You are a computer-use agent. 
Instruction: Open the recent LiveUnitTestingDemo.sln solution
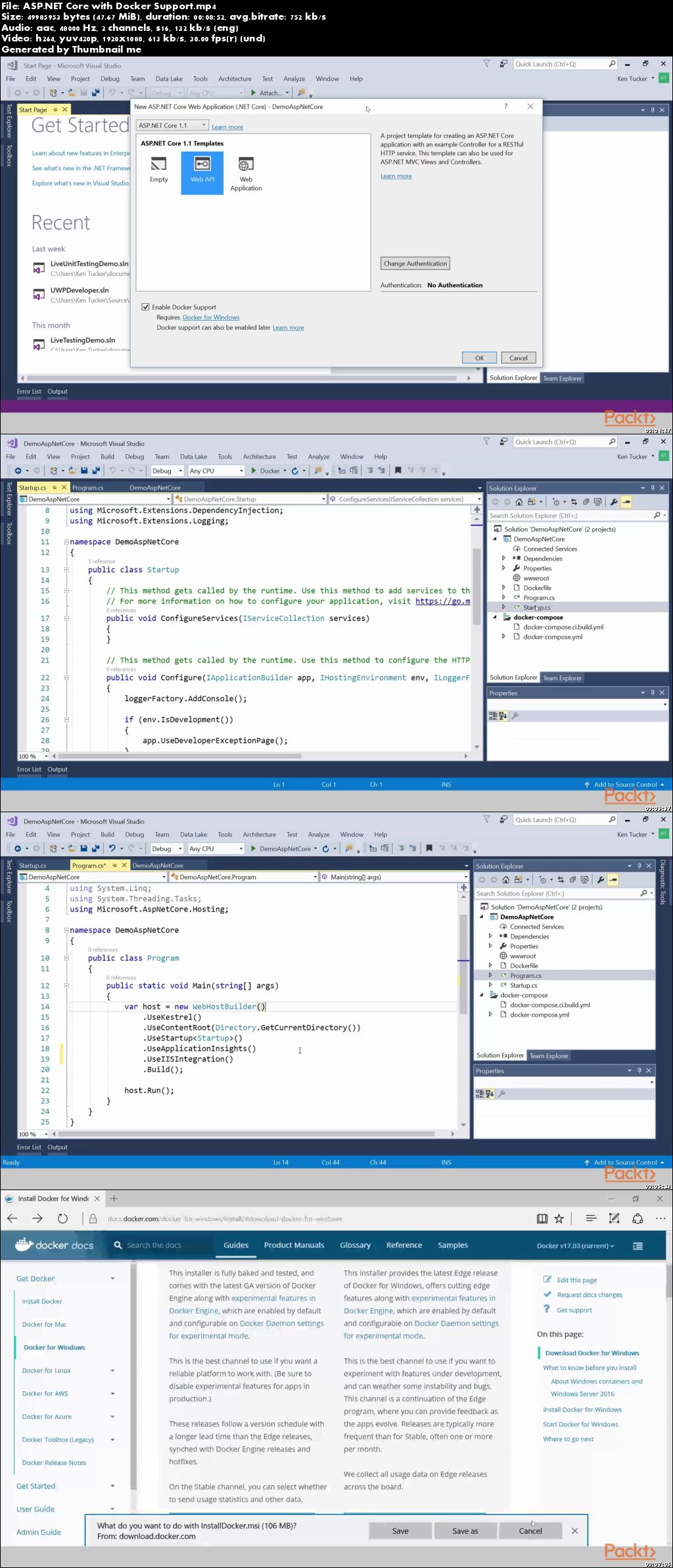(x=89, y=264)
